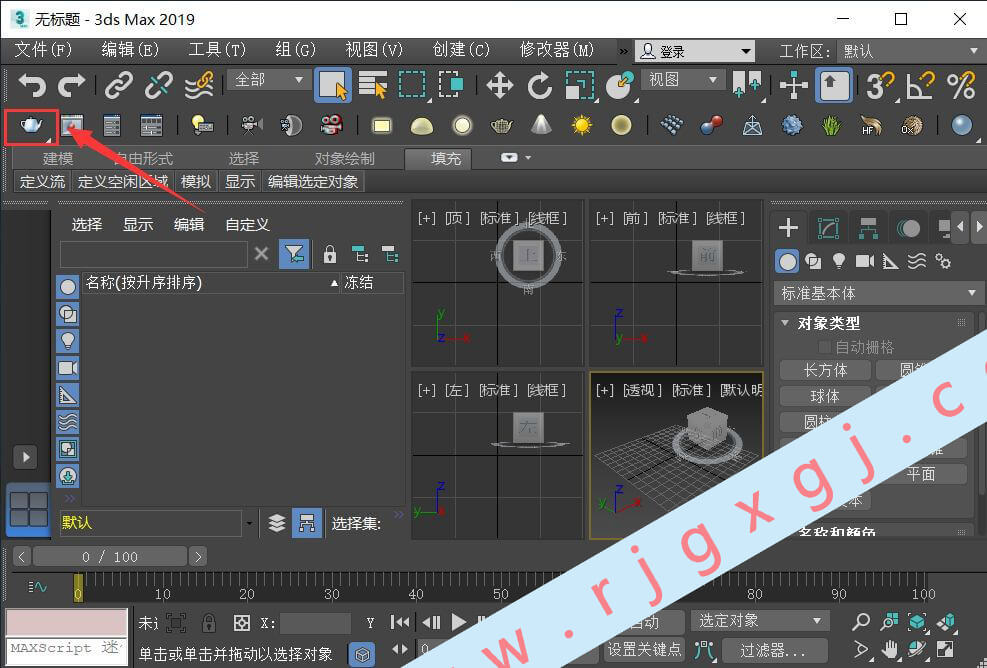The image size is (987, 668).
Task: Click the Unlink Selection icon
Action: click(159, 85)
